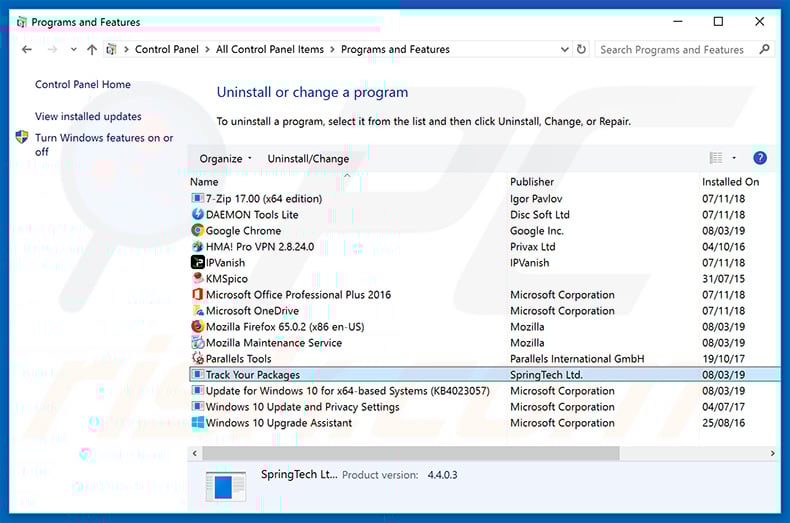Click the Parallels Tools icon
The image size is (790, 523).
click(x=198, y=359)
